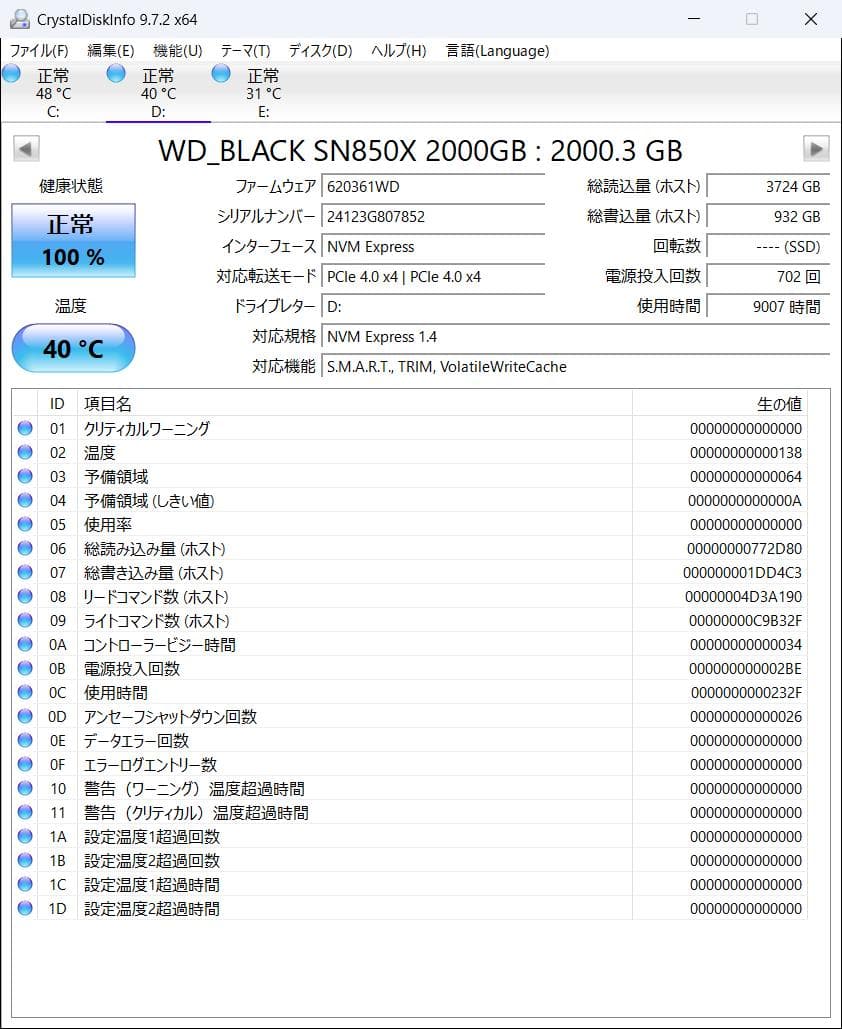Click the ファームウェア field 620361WD

pos(433,187)
